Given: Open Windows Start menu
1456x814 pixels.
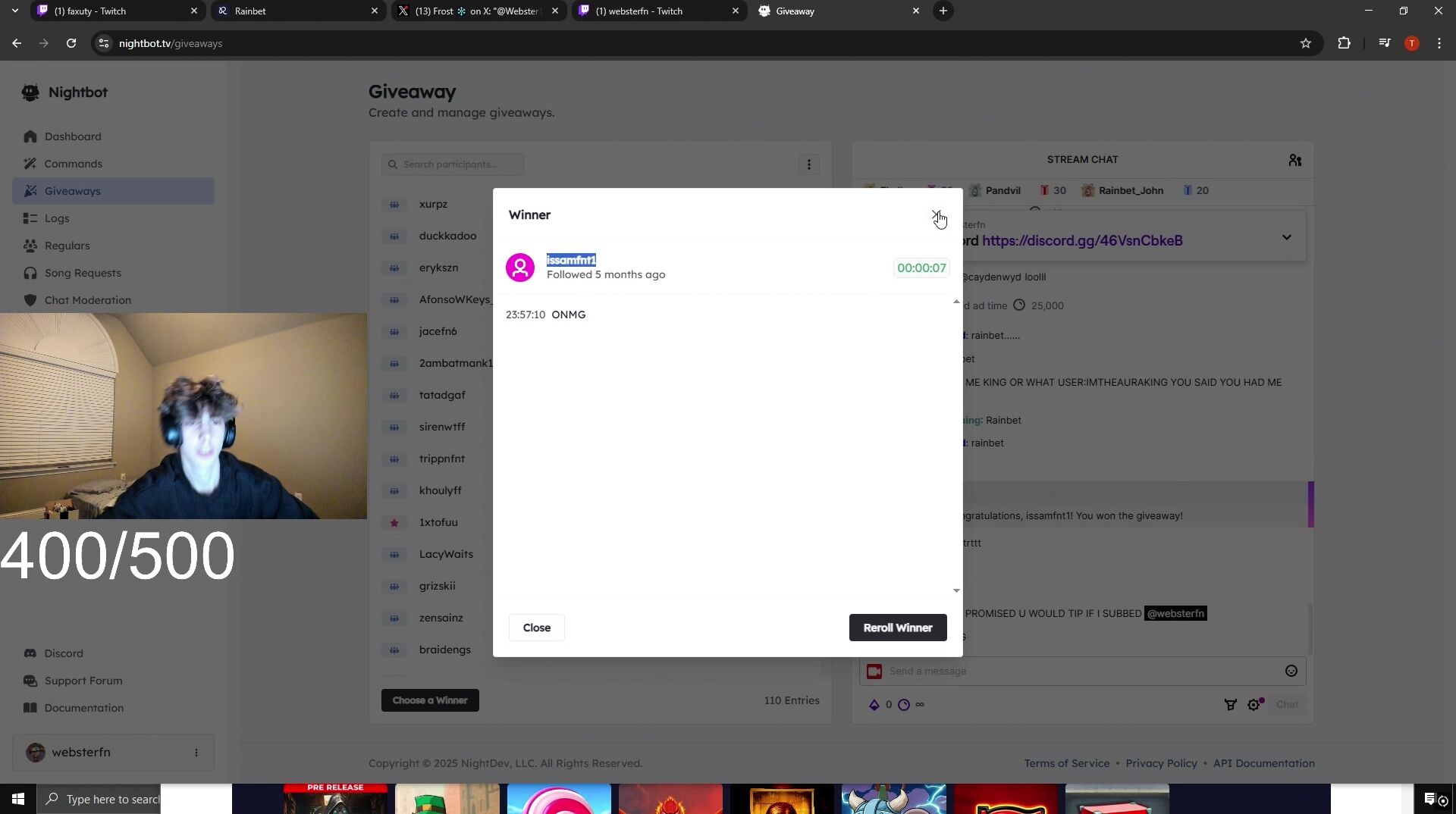Looking at the screenshot, I should (x=18, y=799).
